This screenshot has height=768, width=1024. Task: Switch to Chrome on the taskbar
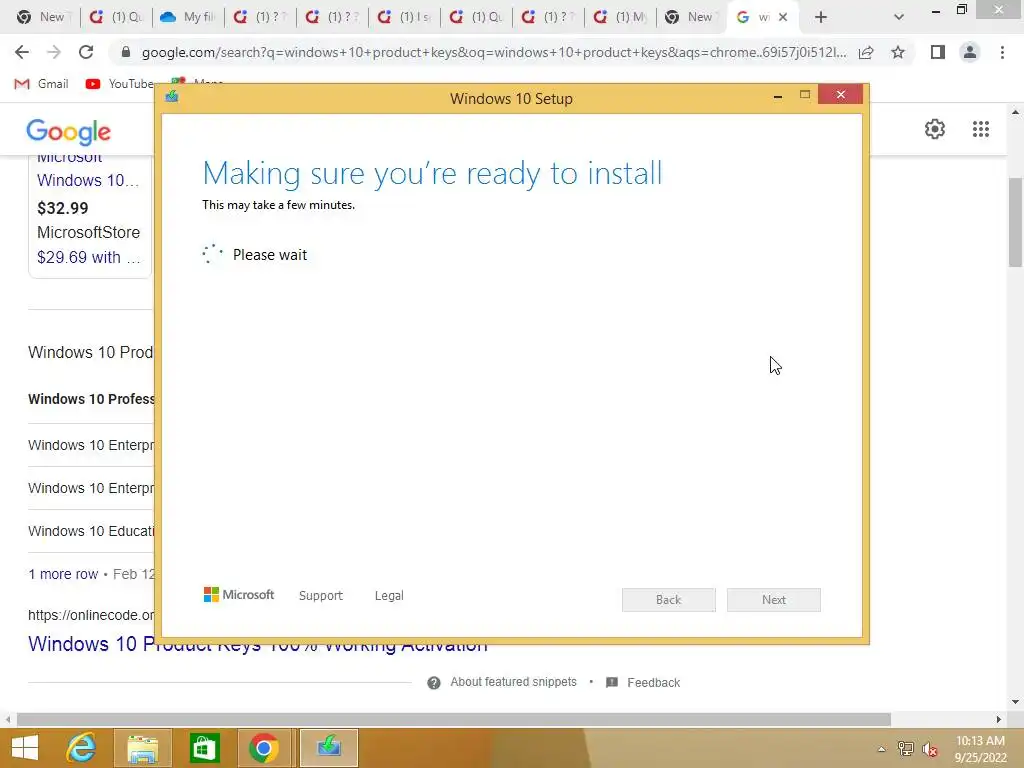[264, 748]
